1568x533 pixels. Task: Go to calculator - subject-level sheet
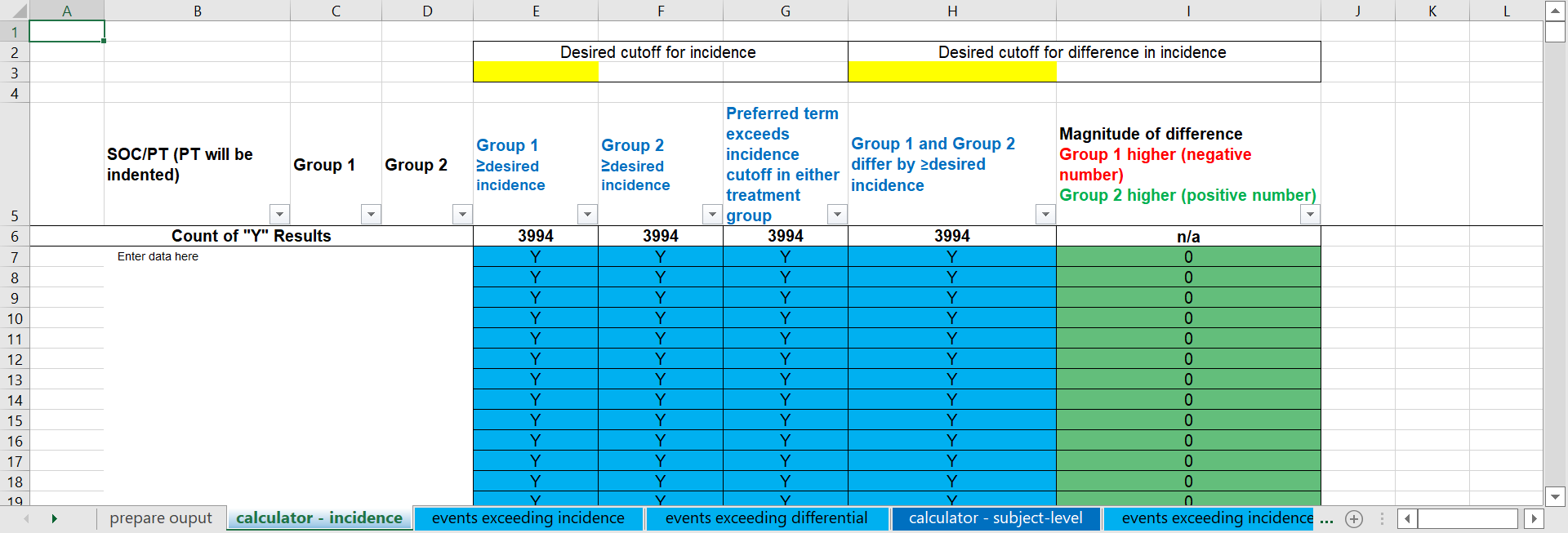point(996,518)
